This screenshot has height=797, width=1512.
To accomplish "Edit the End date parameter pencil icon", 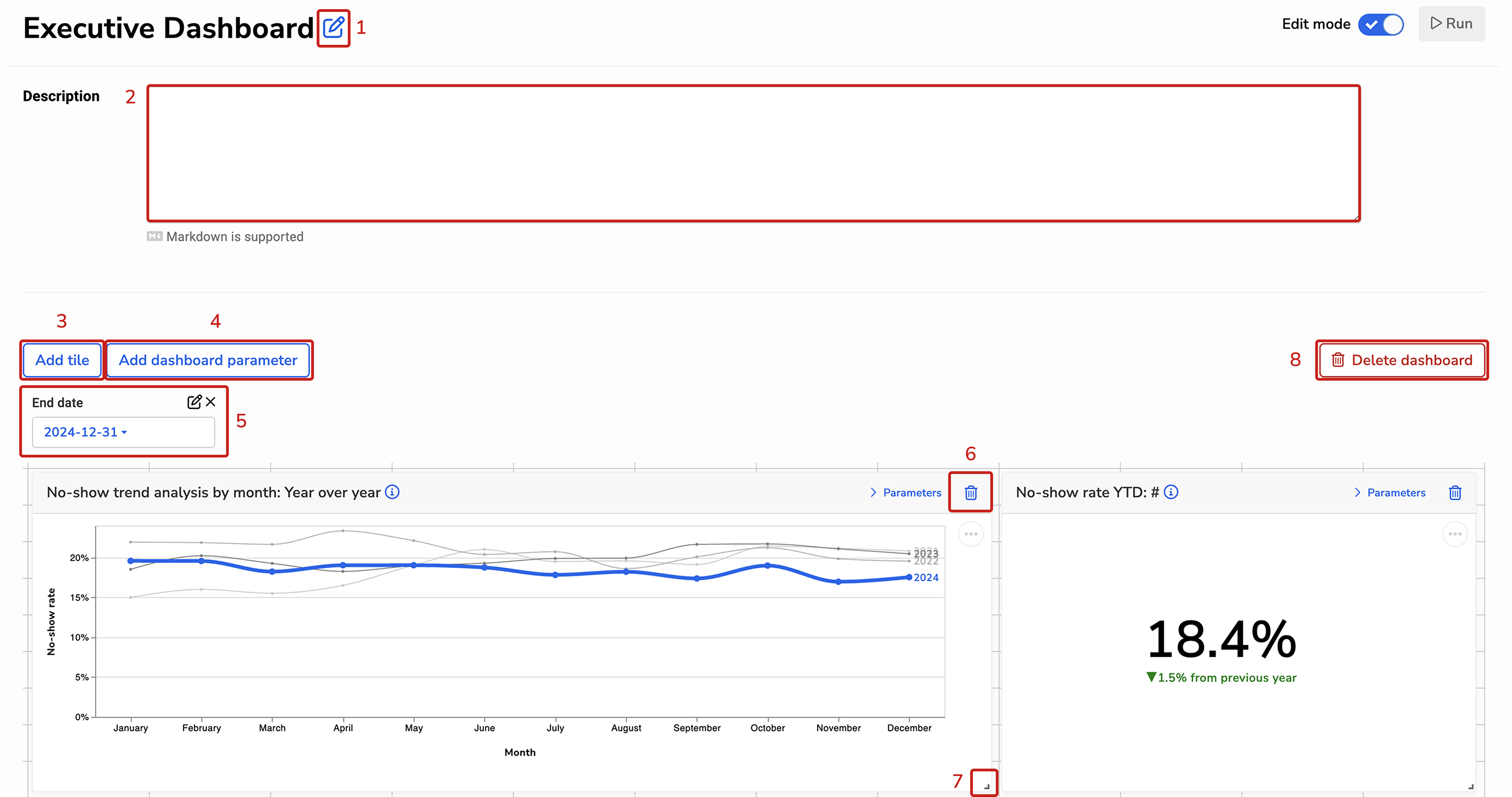I will click(x=194, y=402).
